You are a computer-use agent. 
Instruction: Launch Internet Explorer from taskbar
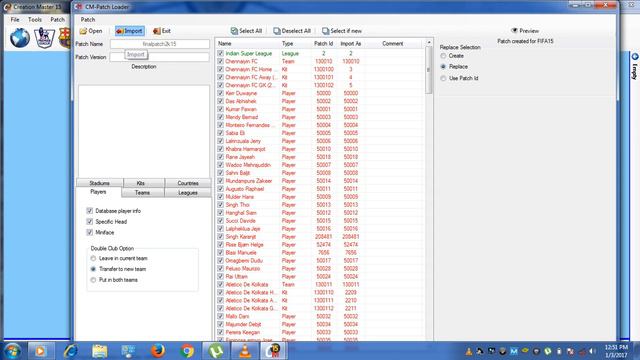[x=71, y=351]
